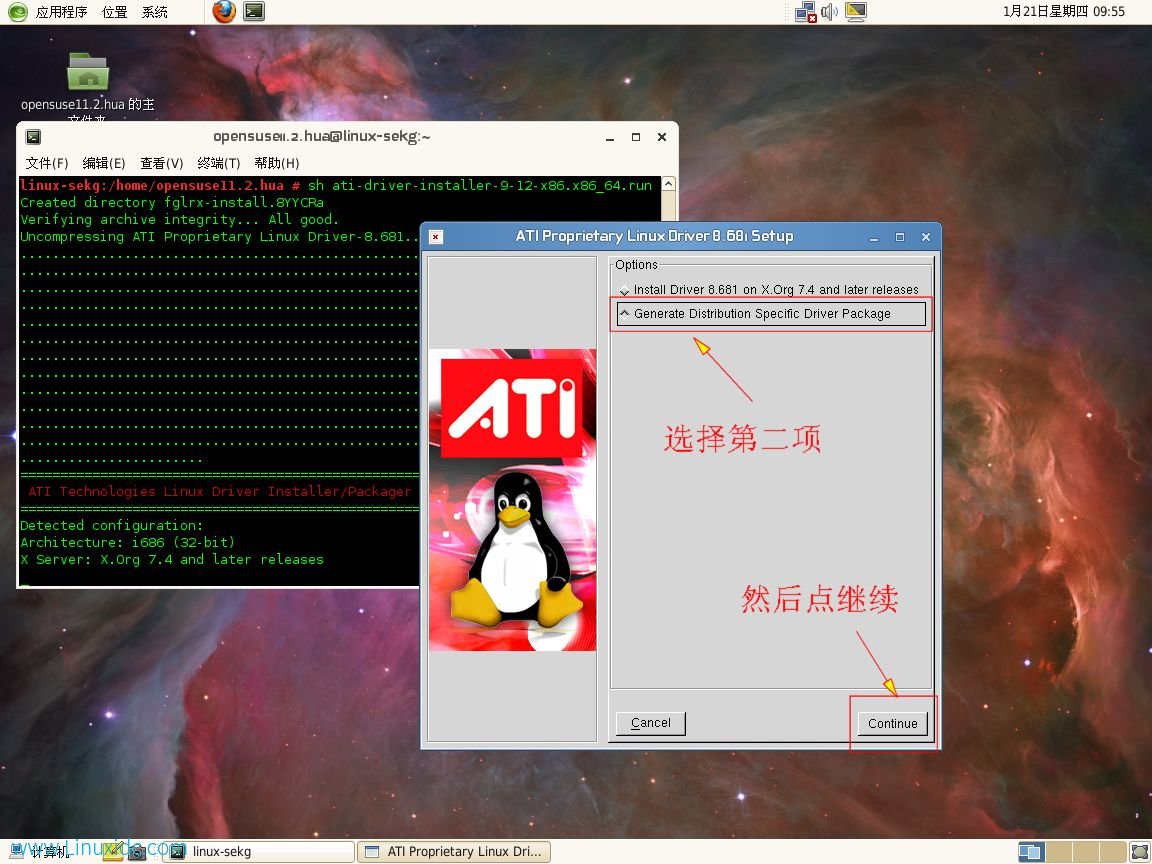Click the Cancel button in ATI setup
Image resolution: width=1152 pixels, height=864 pixels.
[651, 723]
